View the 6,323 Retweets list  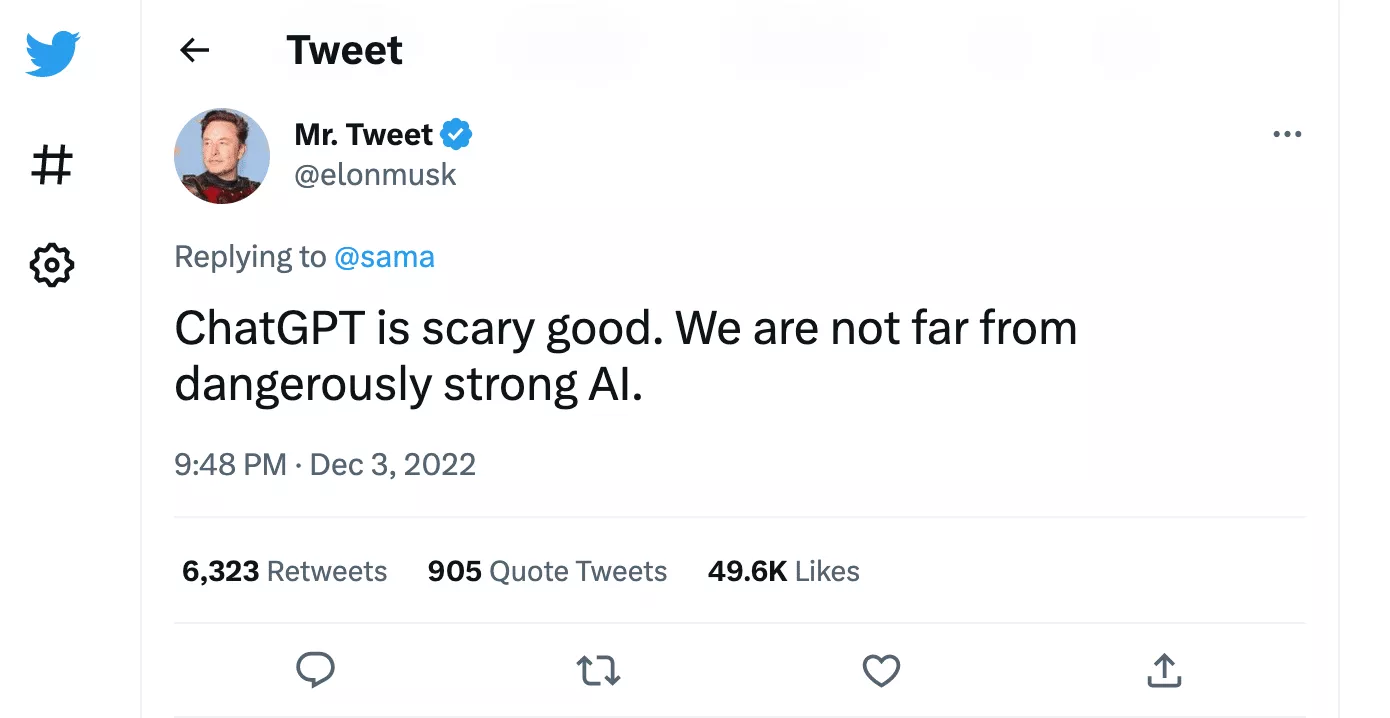(284, 571)
